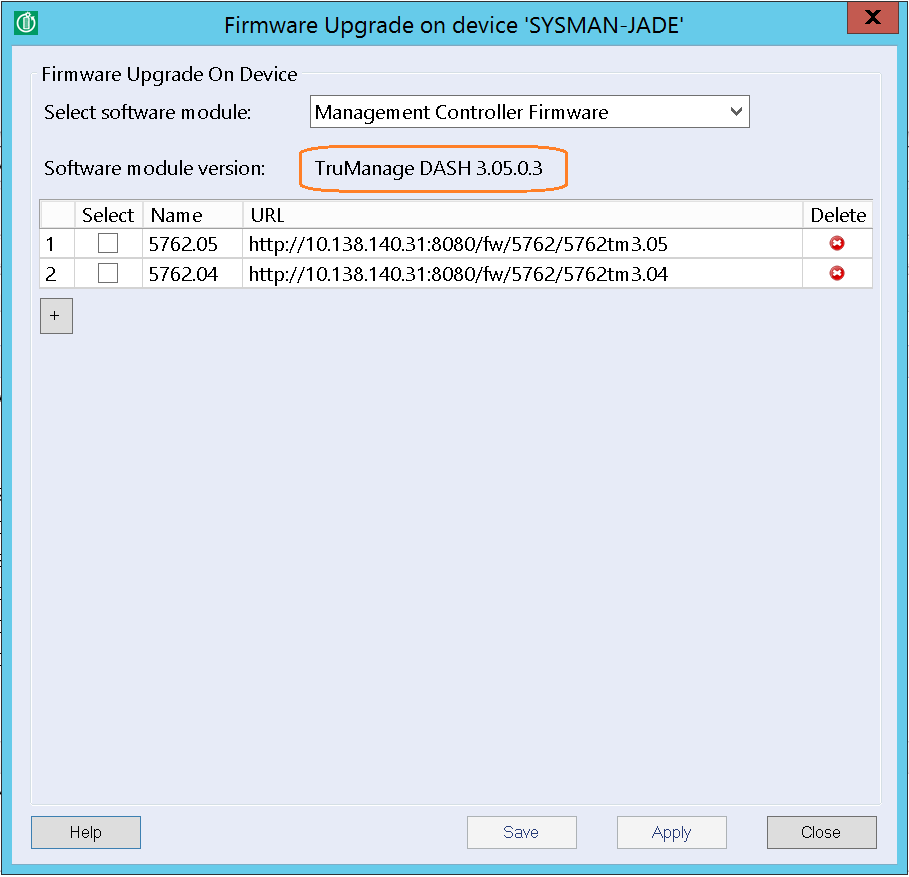Select the 5762.05 name cell
The height and width of the screenshot is (877, 909).
(192, 244)
